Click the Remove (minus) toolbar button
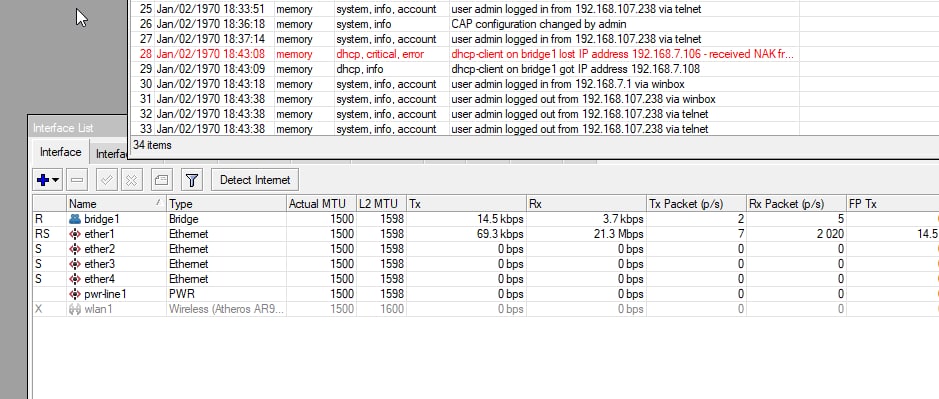939x399 pixels. (x=77, y=180)
